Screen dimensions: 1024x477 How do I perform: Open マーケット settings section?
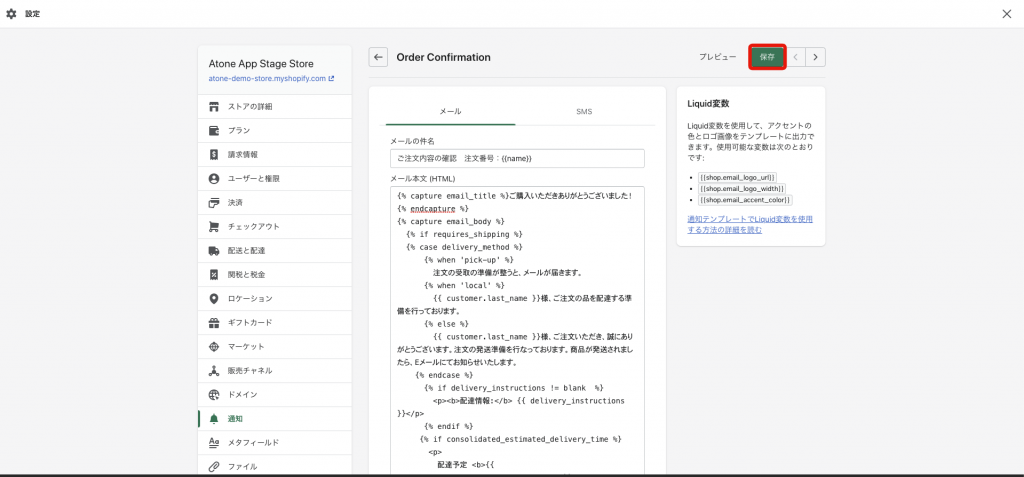(275, 346)
